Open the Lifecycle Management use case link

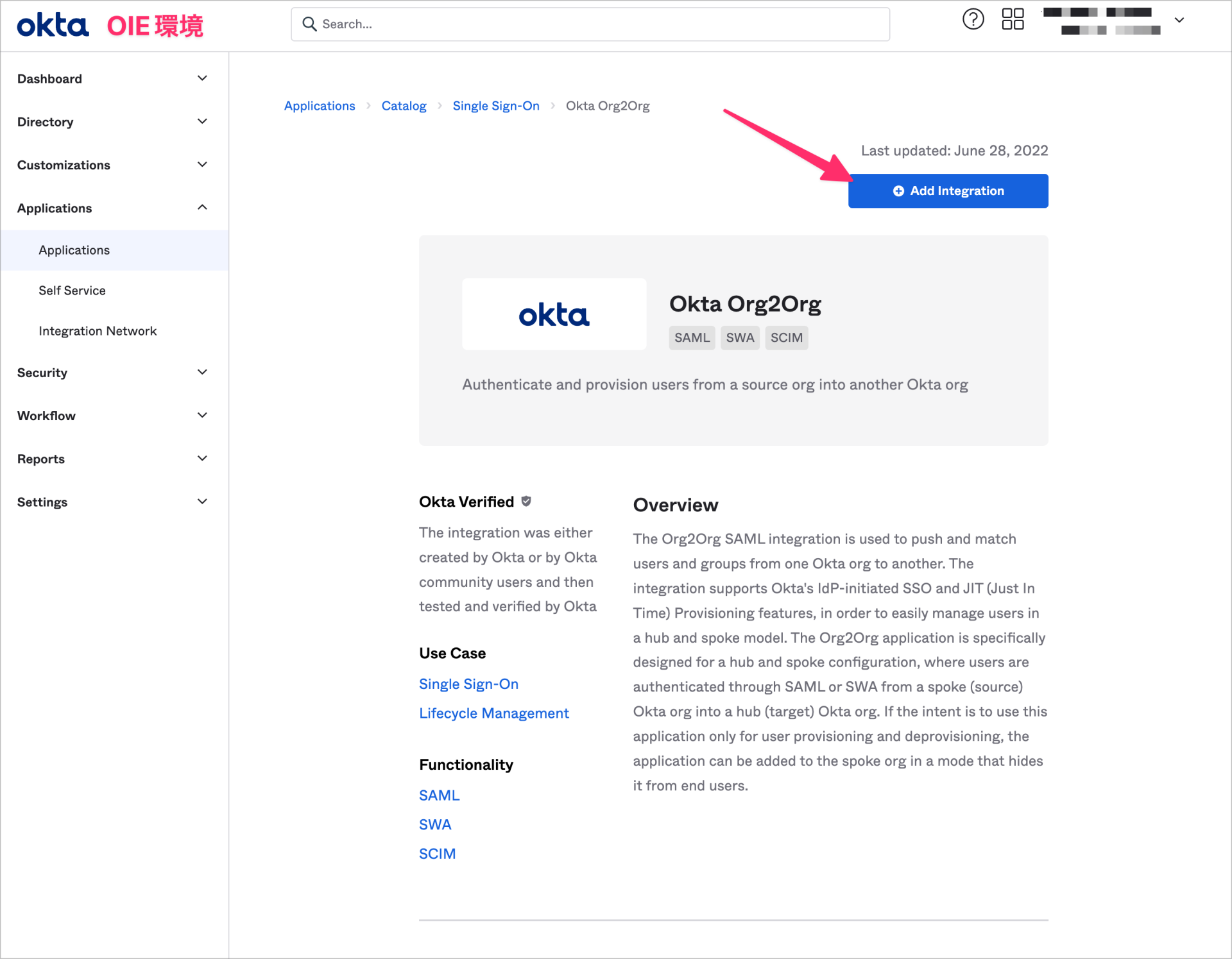click(x=493, y=713)
